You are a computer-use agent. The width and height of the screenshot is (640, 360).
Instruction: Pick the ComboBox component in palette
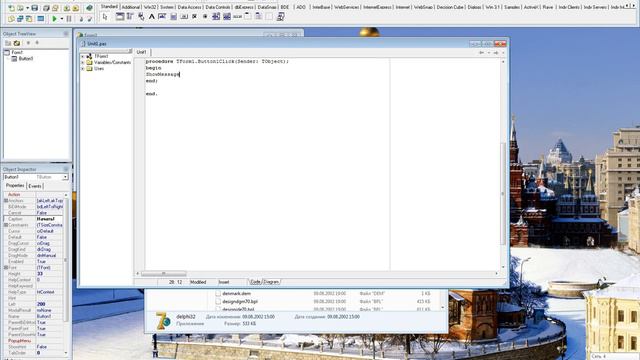click(x=227, y=17)
